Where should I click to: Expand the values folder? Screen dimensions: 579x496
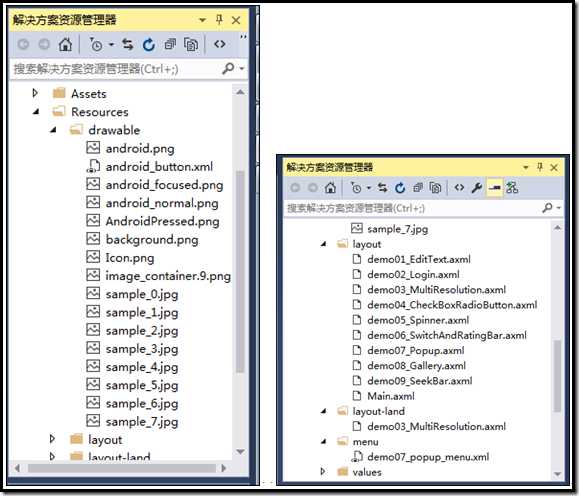pos(323,472)
